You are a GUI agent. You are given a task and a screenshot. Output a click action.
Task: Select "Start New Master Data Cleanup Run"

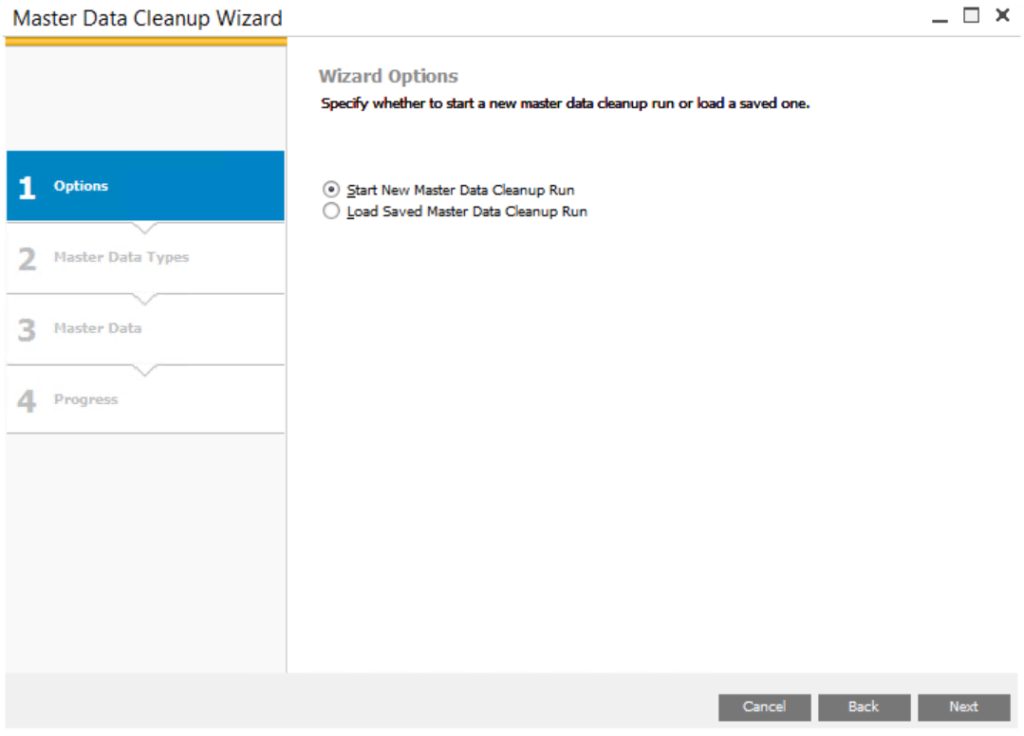tap(331, 189)
